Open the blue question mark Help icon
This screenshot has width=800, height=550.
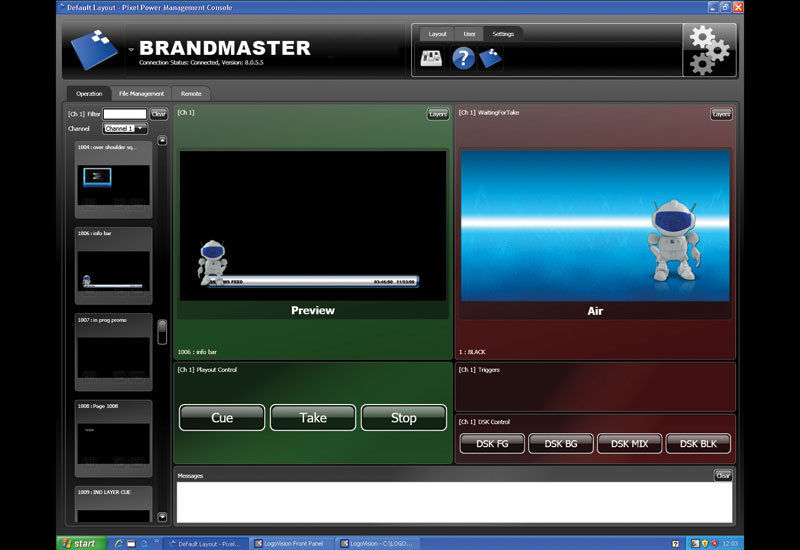point(463,58)
